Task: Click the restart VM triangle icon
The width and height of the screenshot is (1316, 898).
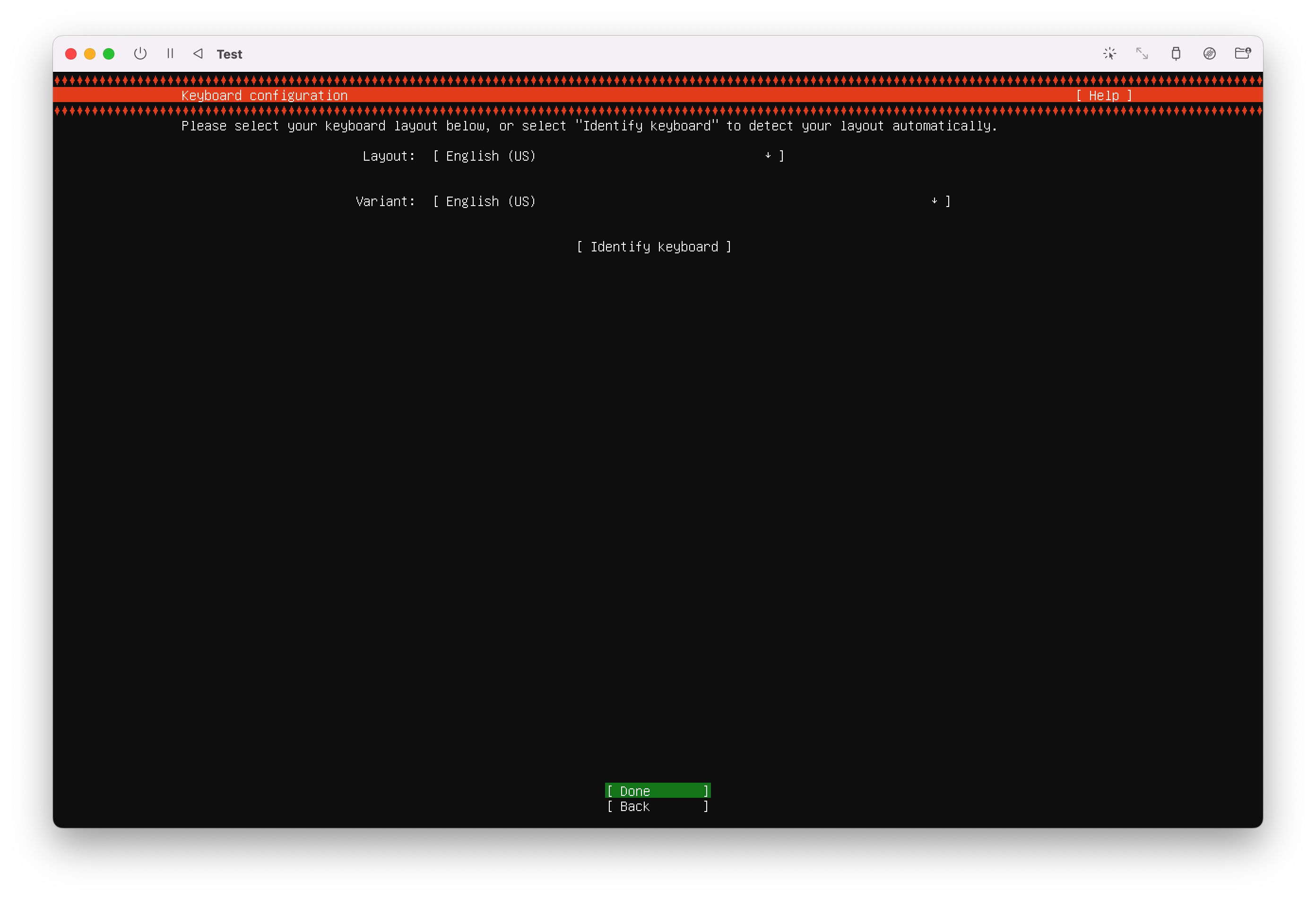Action: coord(198,54)
